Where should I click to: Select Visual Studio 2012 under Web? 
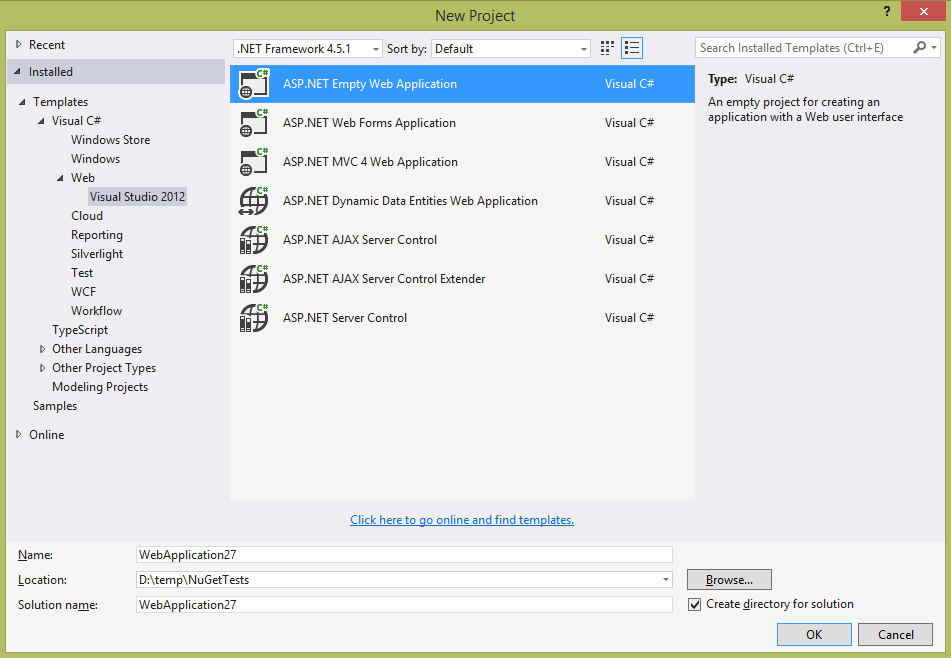click(137, 196)
